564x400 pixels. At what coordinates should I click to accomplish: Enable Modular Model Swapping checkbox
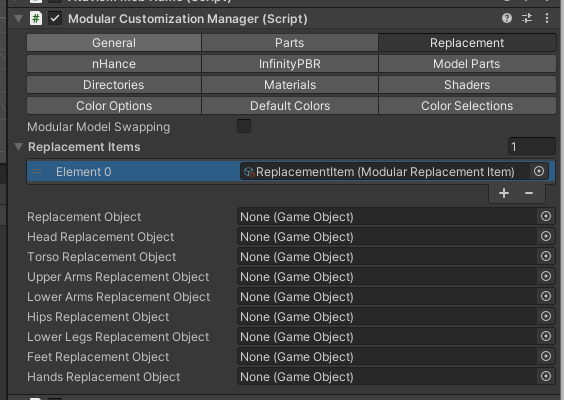pos(244,126)
